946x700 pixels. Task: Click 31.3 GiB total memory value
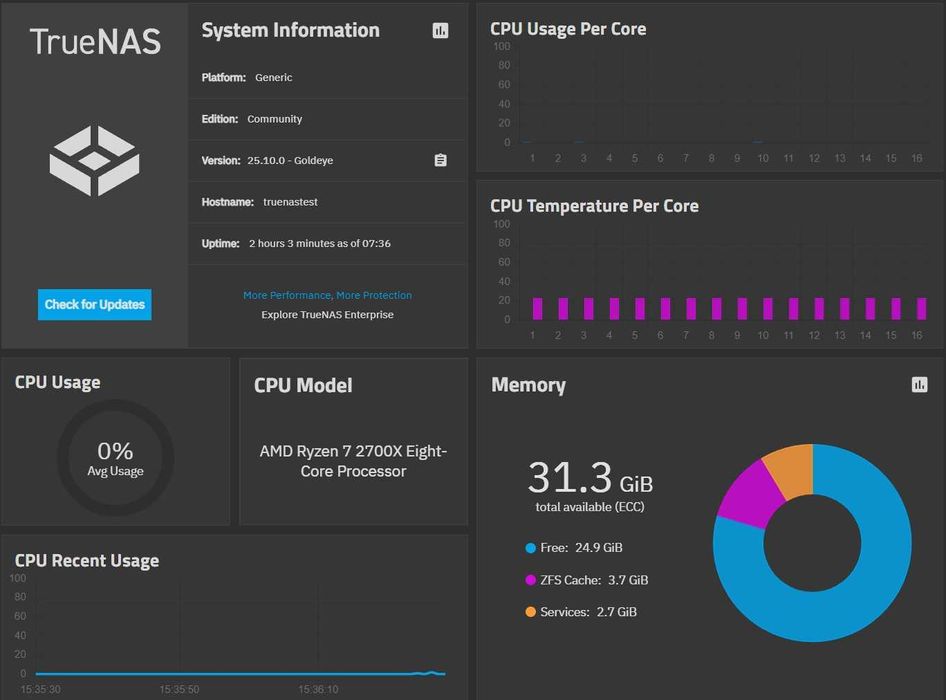click(590, 478)
